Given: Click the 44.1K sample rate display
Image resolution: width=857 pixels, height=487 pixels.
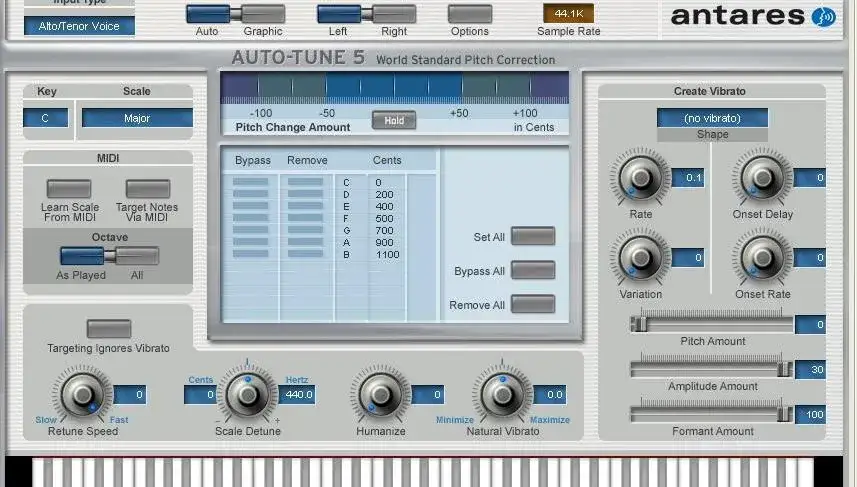Looking at the screenshot, I should (568, 13).
